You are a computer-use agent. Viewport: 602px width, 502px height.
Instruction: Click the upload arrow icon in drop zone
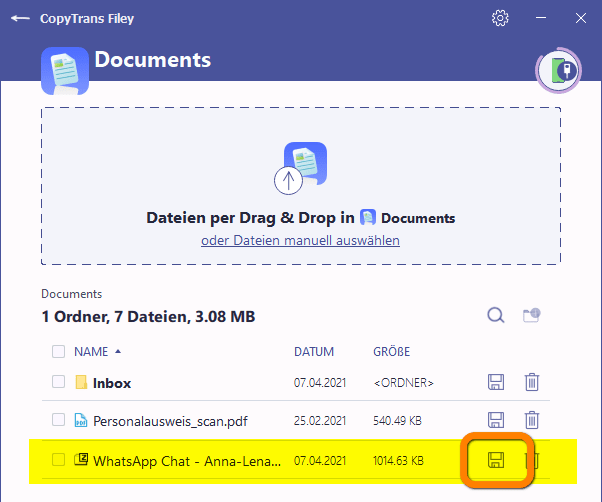(288, 180)
